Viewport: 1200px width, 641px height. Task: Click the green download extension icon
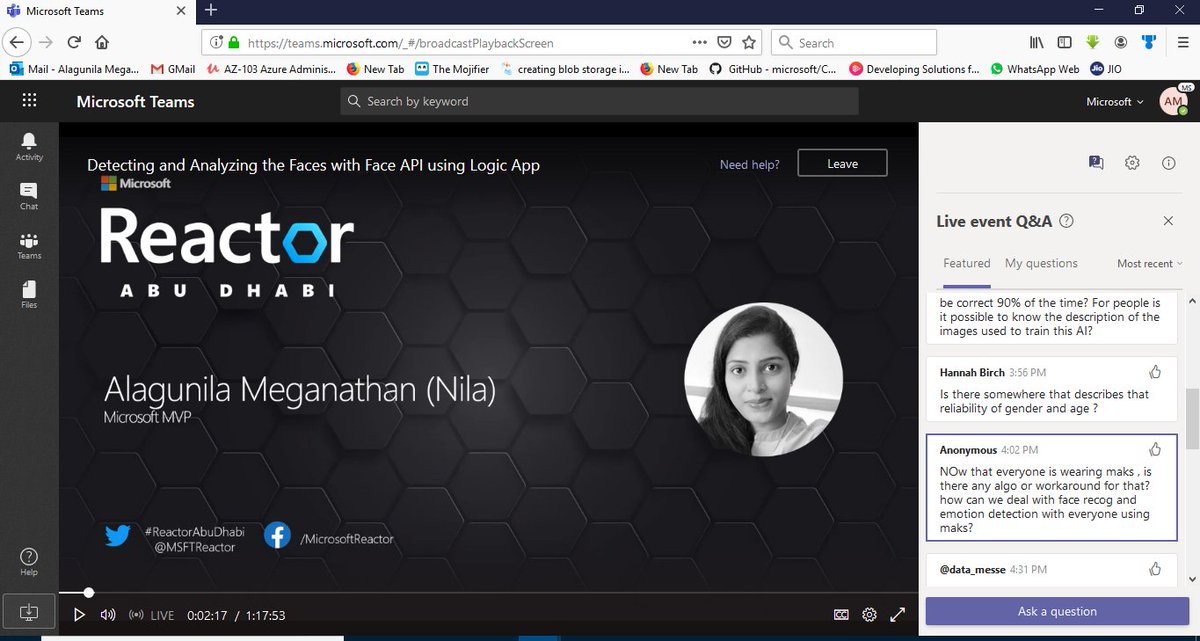point(1093,43)
